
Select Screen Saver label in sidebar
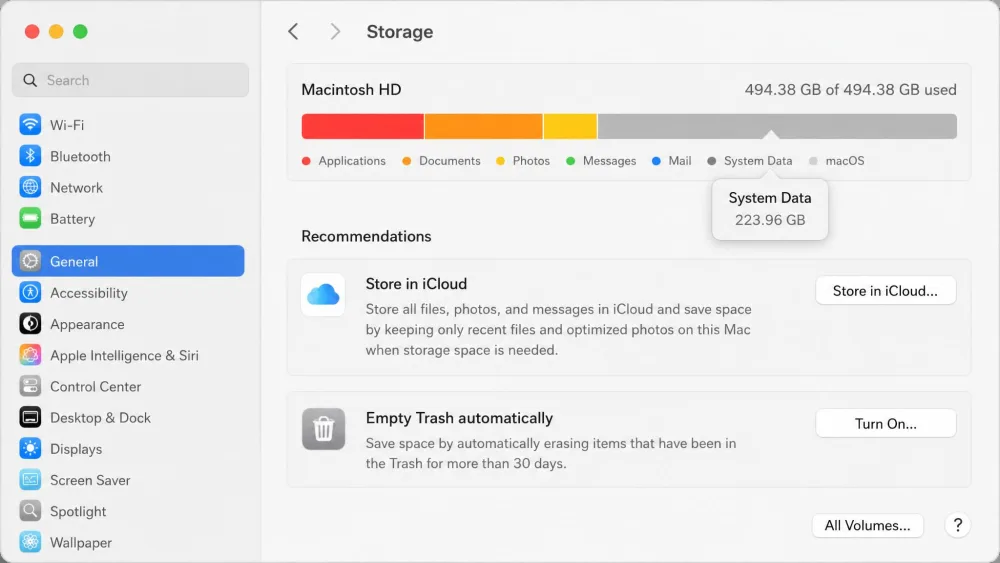90,480
